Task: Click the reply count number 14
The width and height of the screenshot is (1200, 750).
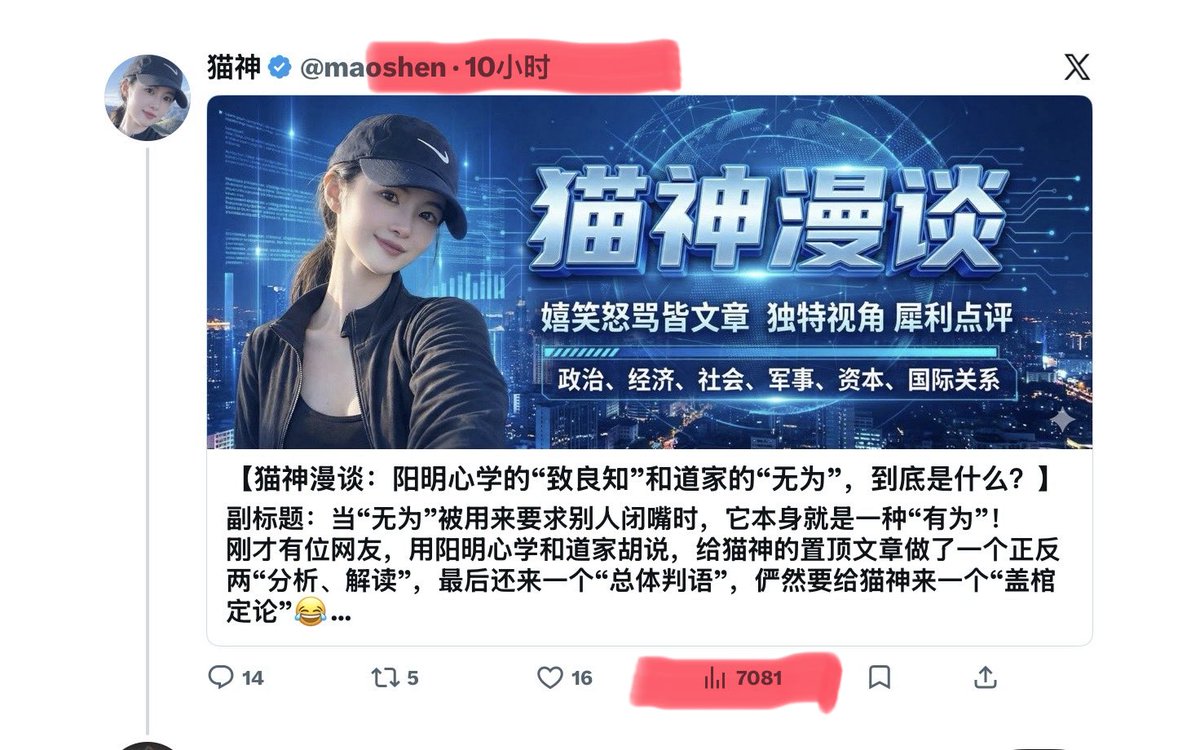Action: click(x=253, y=678)
